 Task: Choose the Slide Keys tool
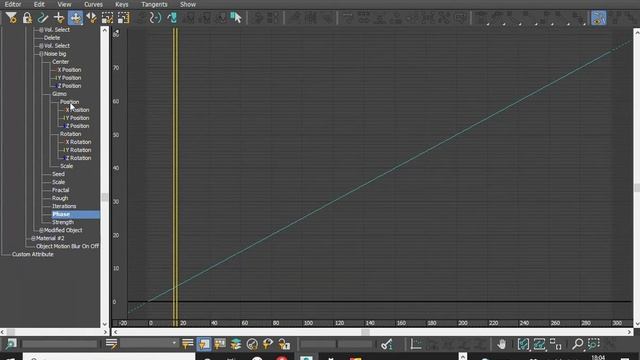pyautogui.click(x=91, y=18)
